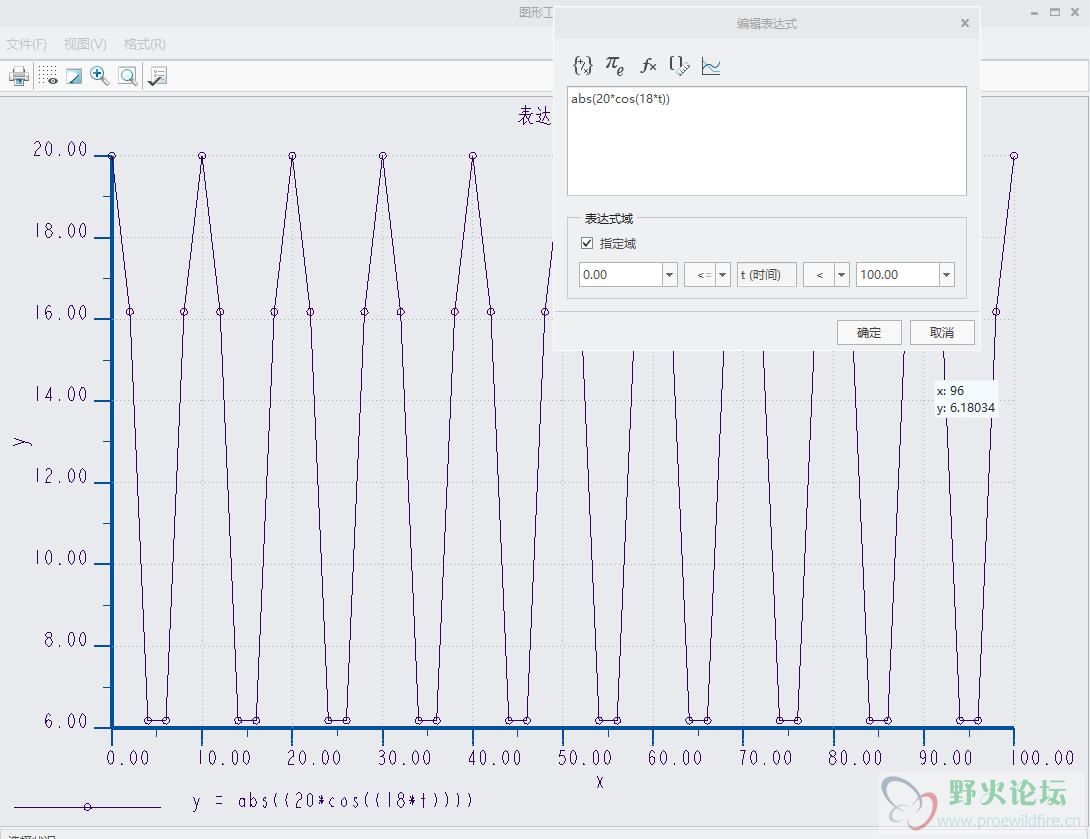Toggle grid display with the dotted eye icon
The image size is (1090, 839).
click(48, 76)
